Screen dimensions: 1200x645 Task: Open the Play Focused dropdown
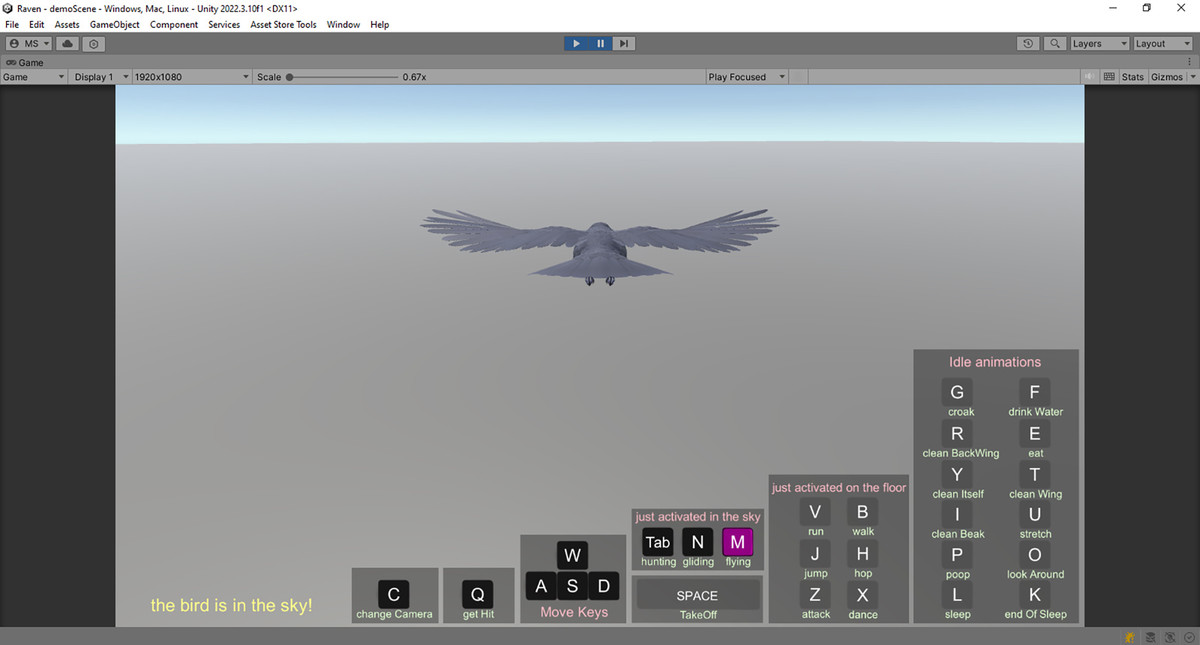[x=746, y=77]
